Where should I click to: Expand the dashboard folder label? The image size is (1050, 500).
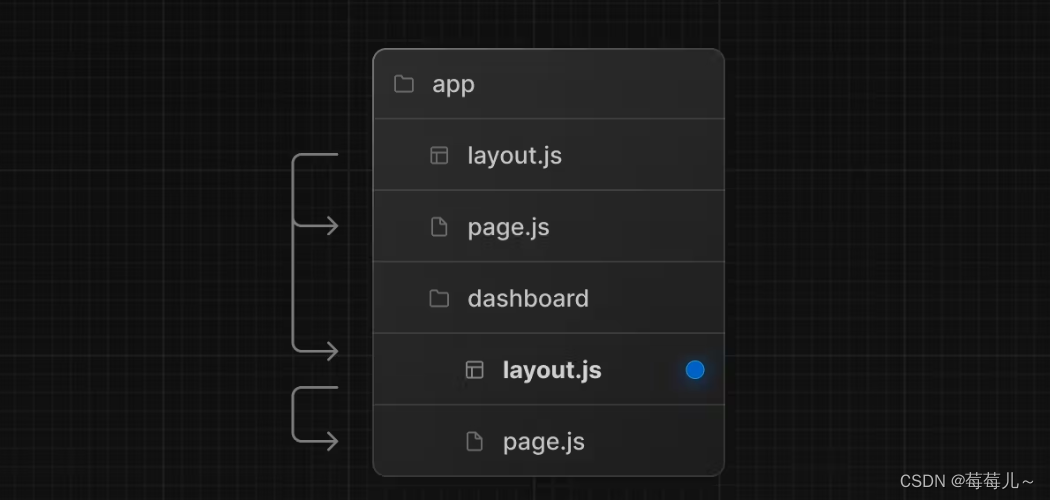(528, 299)
